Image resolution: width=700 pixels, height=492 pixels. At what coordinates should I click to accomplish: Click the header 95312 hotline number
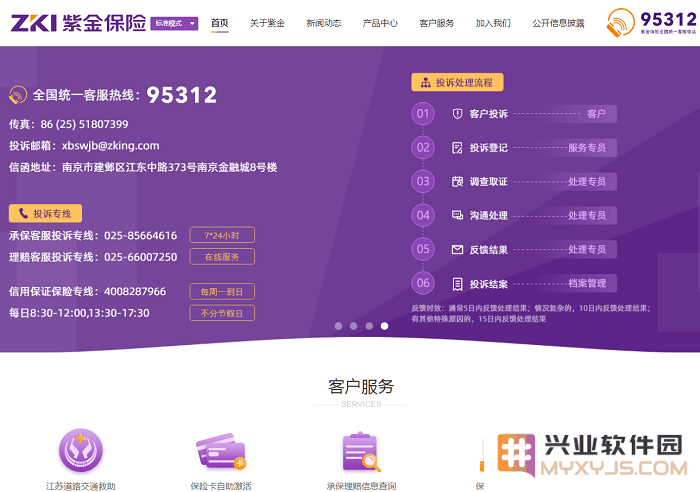tap(668, 19)
